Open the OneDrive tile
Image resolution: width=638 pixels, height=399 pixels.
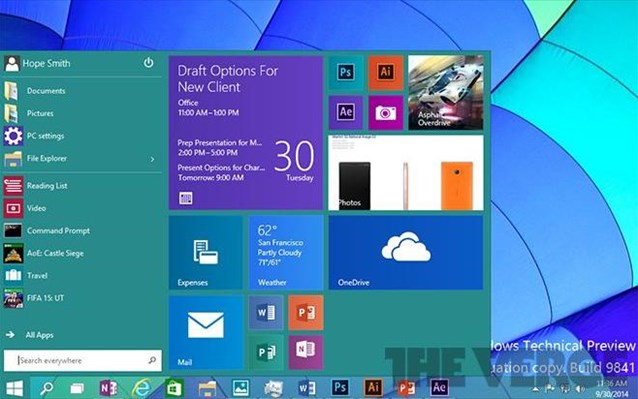406,253
